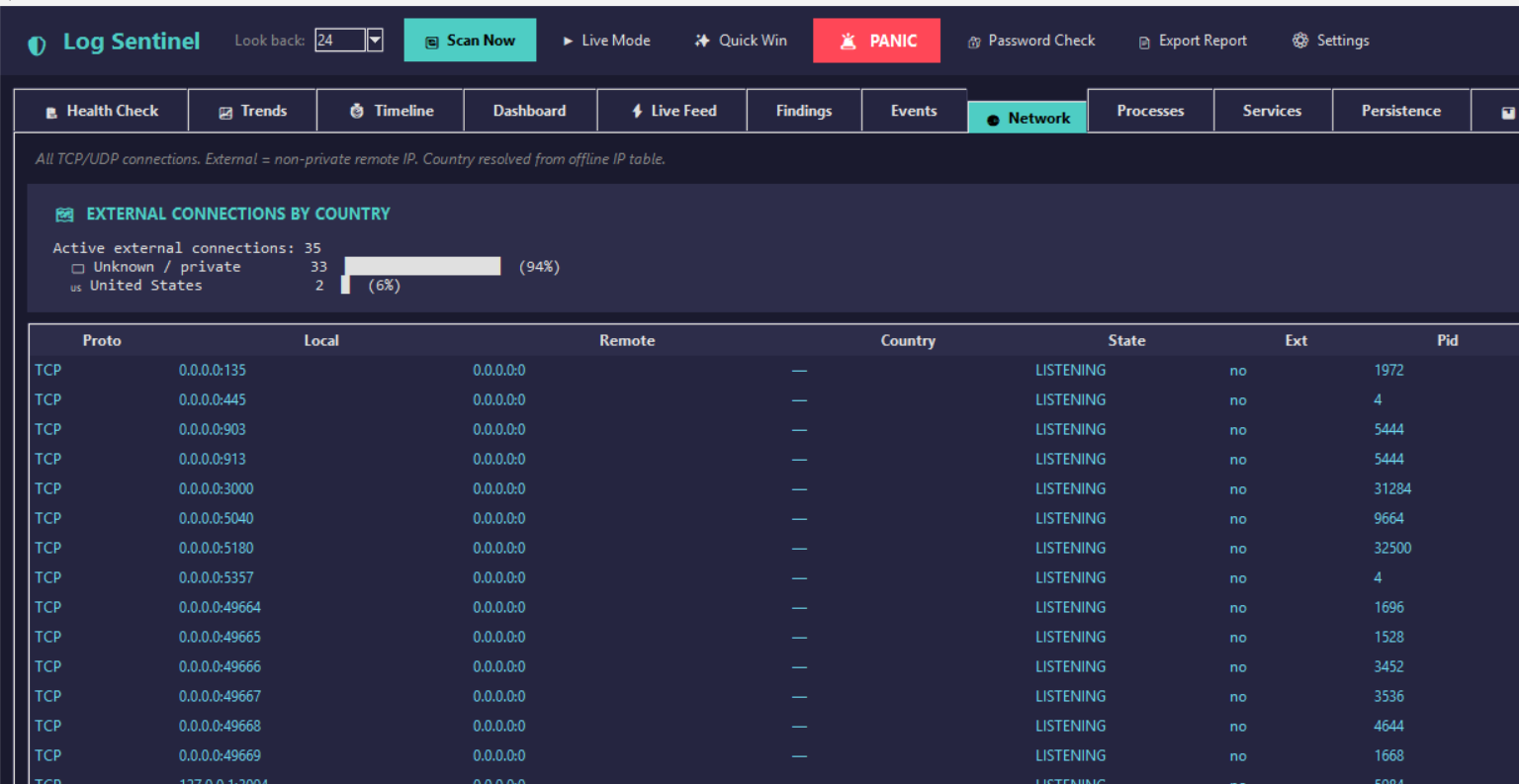Switch to Trends tab
1519x784 pixels.
pos(252,111)
